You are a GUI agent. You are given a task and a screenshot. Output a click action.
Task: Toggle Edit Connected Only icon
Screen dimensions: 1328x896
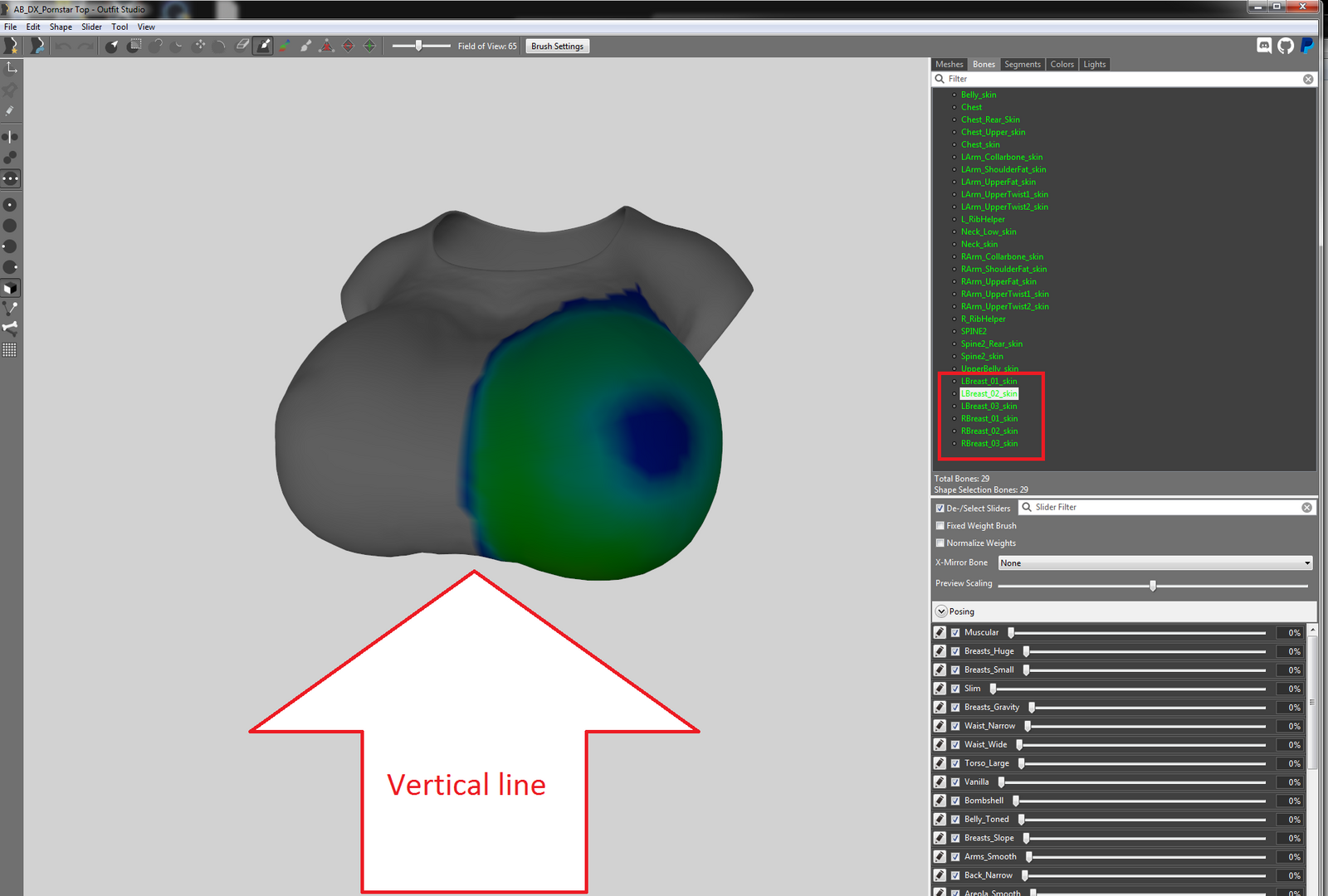[10, 157]
